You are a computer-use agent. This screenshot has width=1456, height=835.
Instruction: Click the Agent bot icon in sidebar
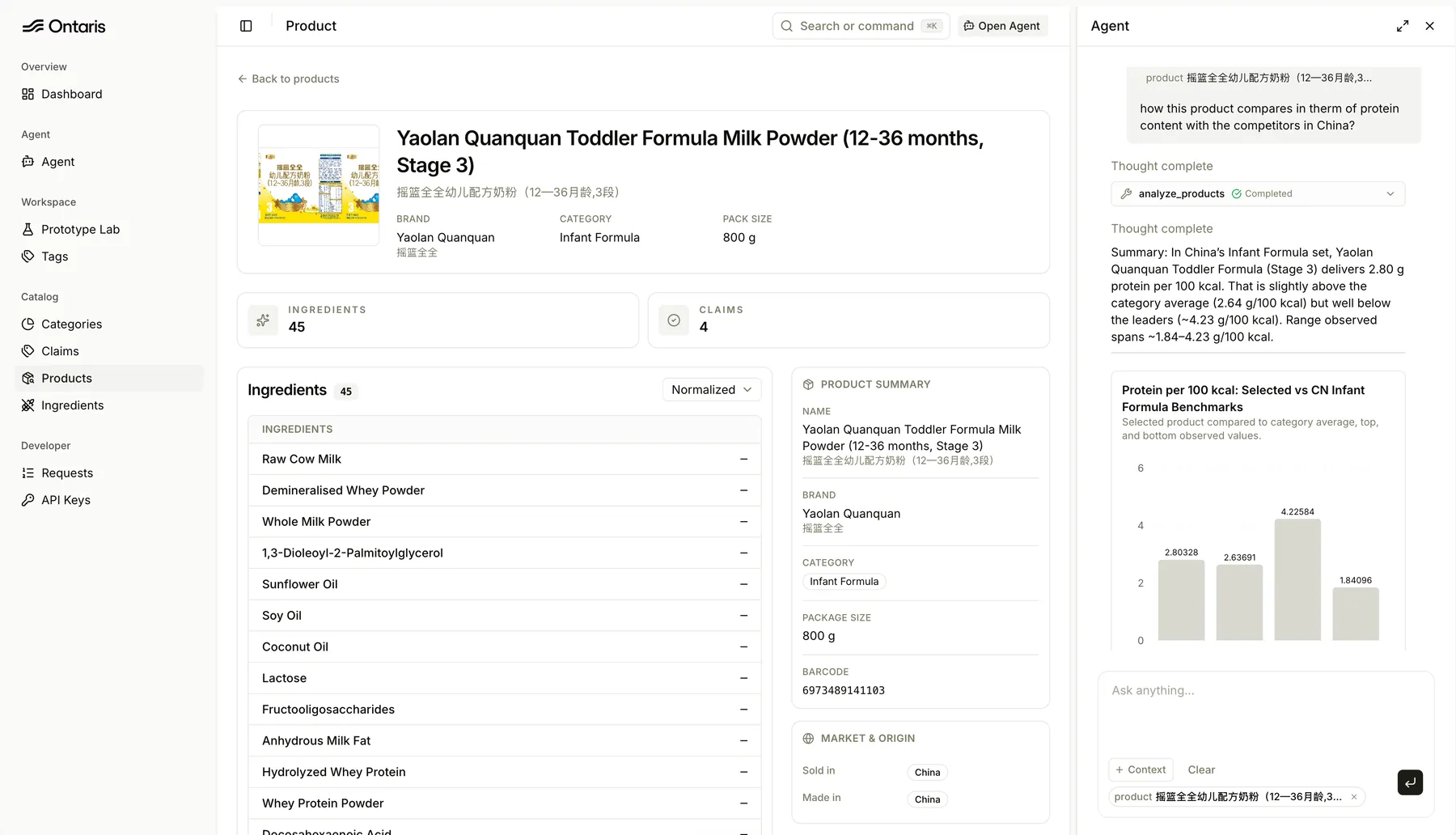[x=28, y=162]
